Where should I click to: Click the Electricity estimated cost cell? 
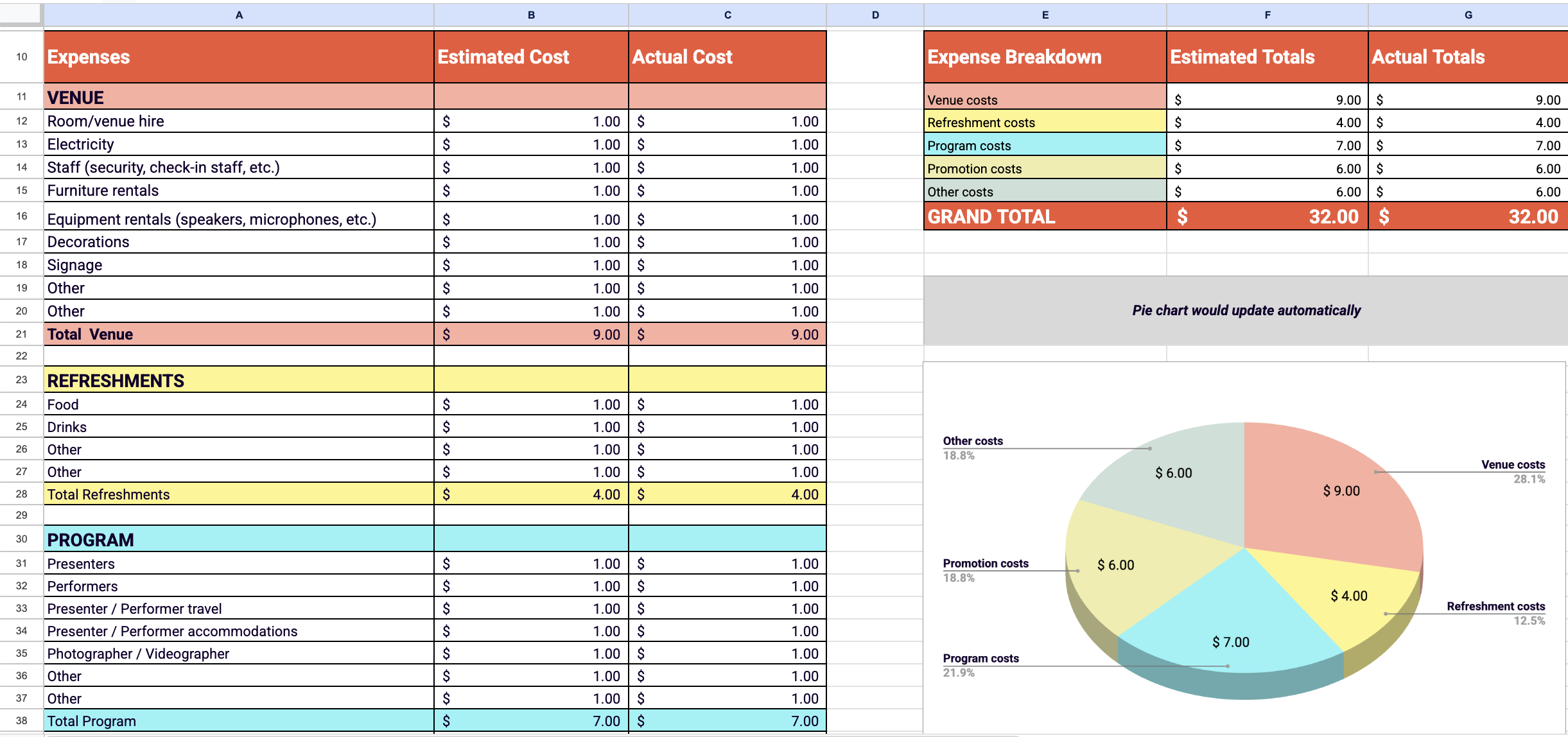531,144
